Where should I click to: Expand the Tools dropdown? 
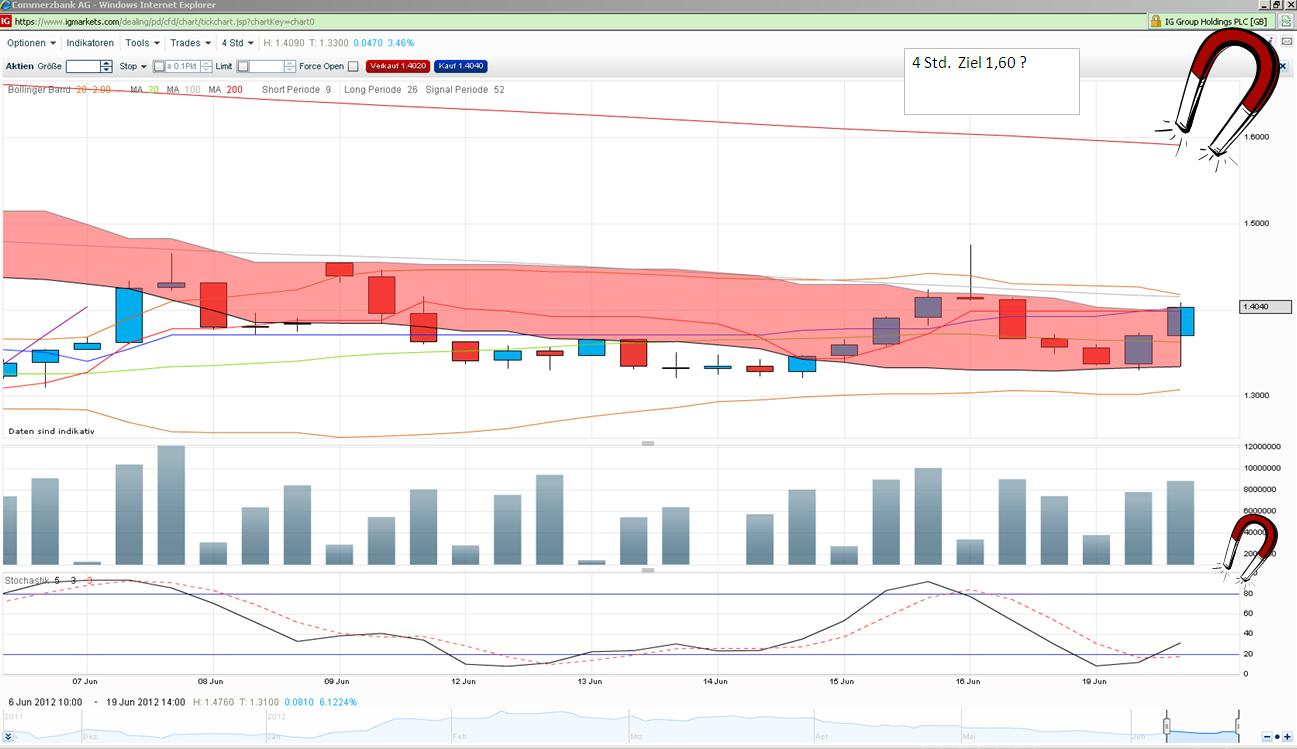click(142, 43)
